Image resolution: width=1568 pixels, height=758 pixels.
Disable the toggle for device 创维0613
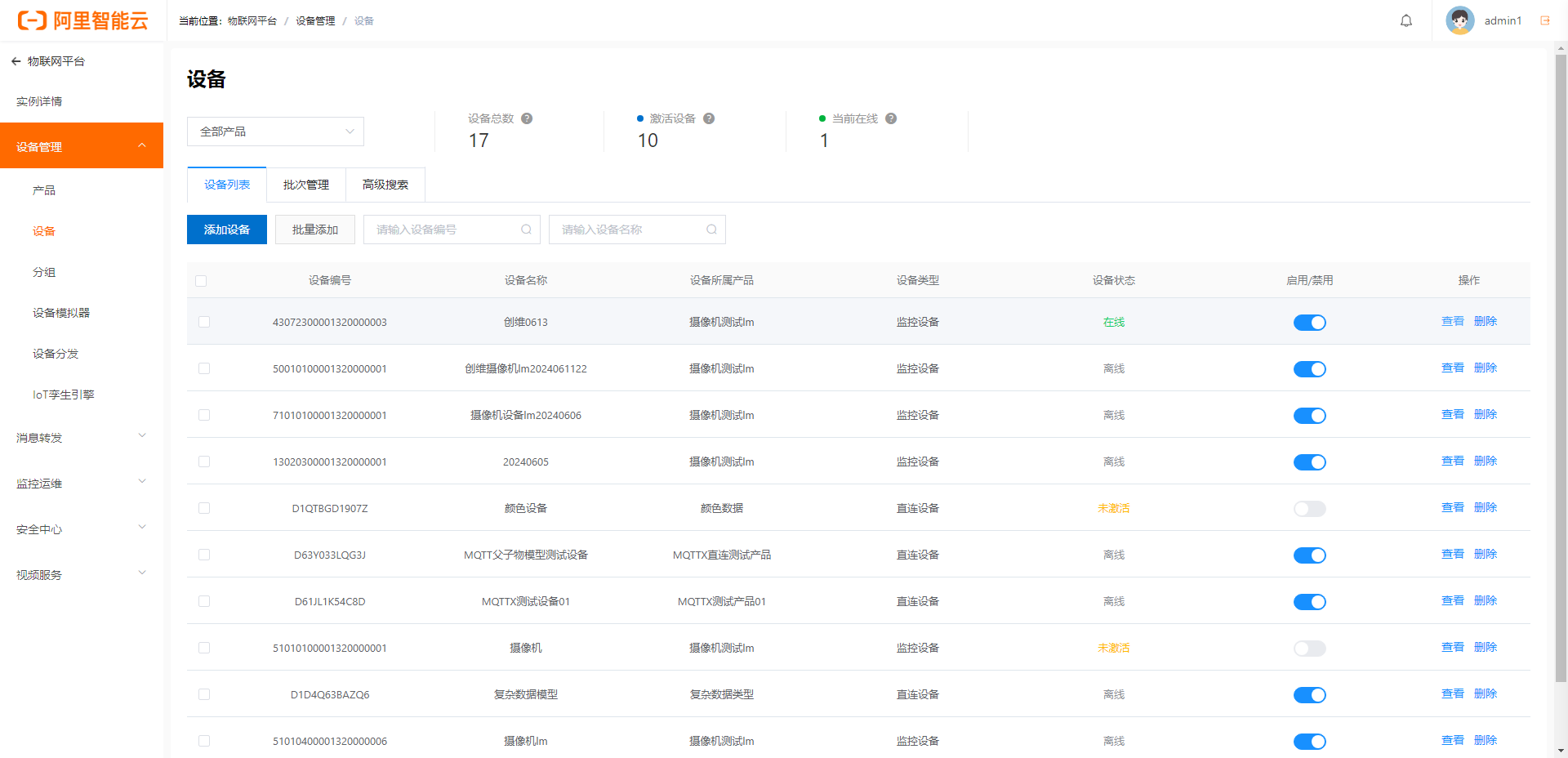(x=1309, y=323)
